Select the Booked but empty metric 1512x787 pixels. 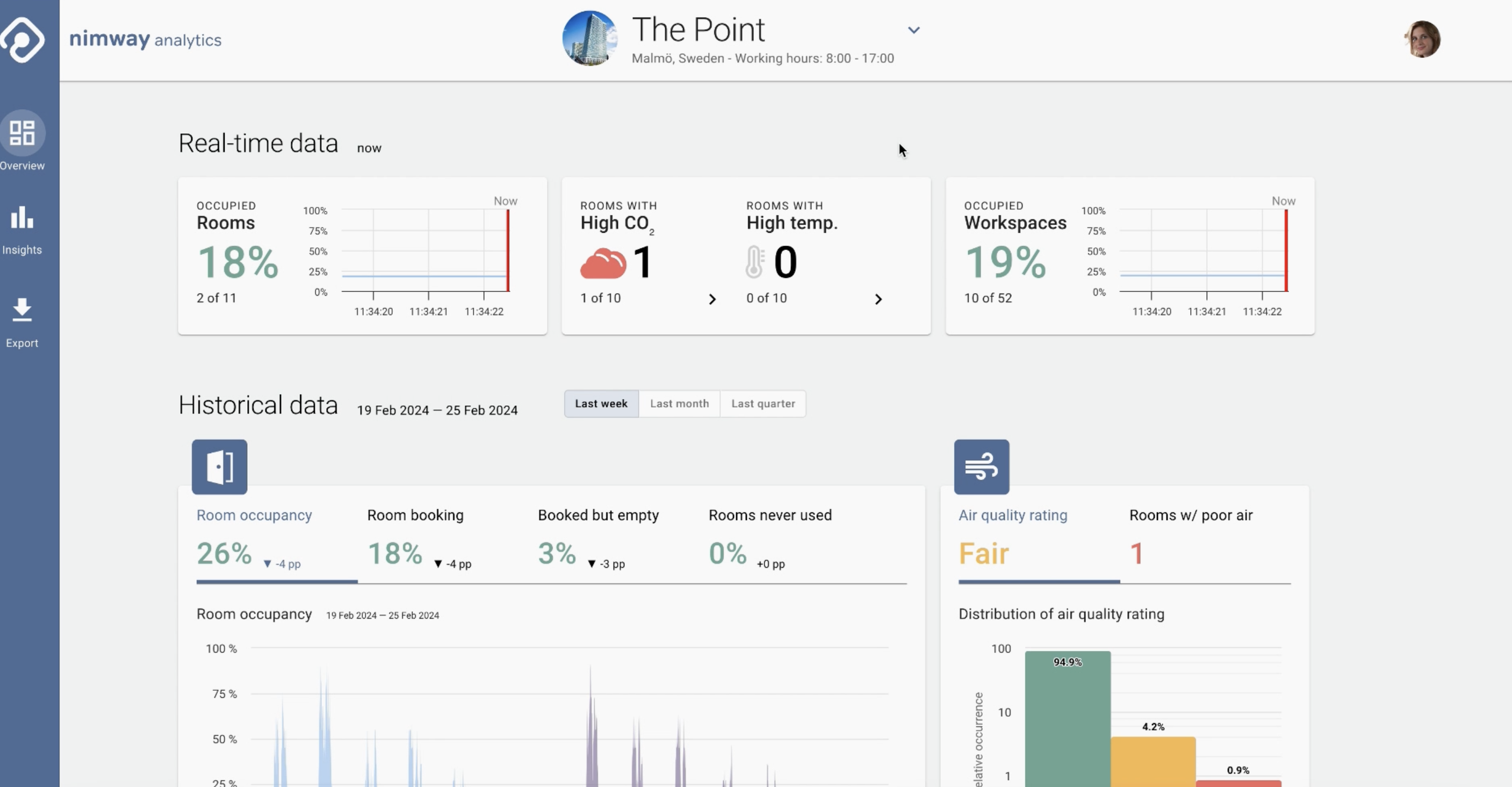point(598,514)
